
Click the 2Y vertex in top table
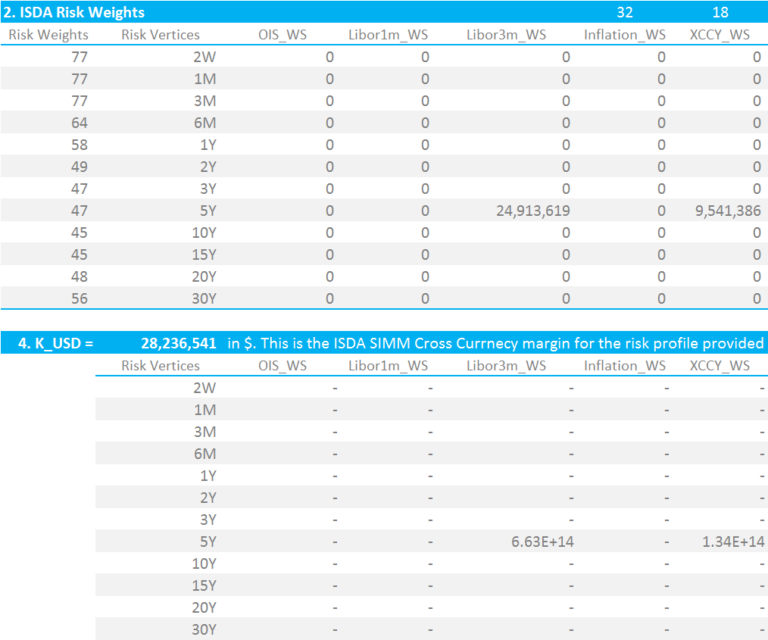(x=208, y=167)
